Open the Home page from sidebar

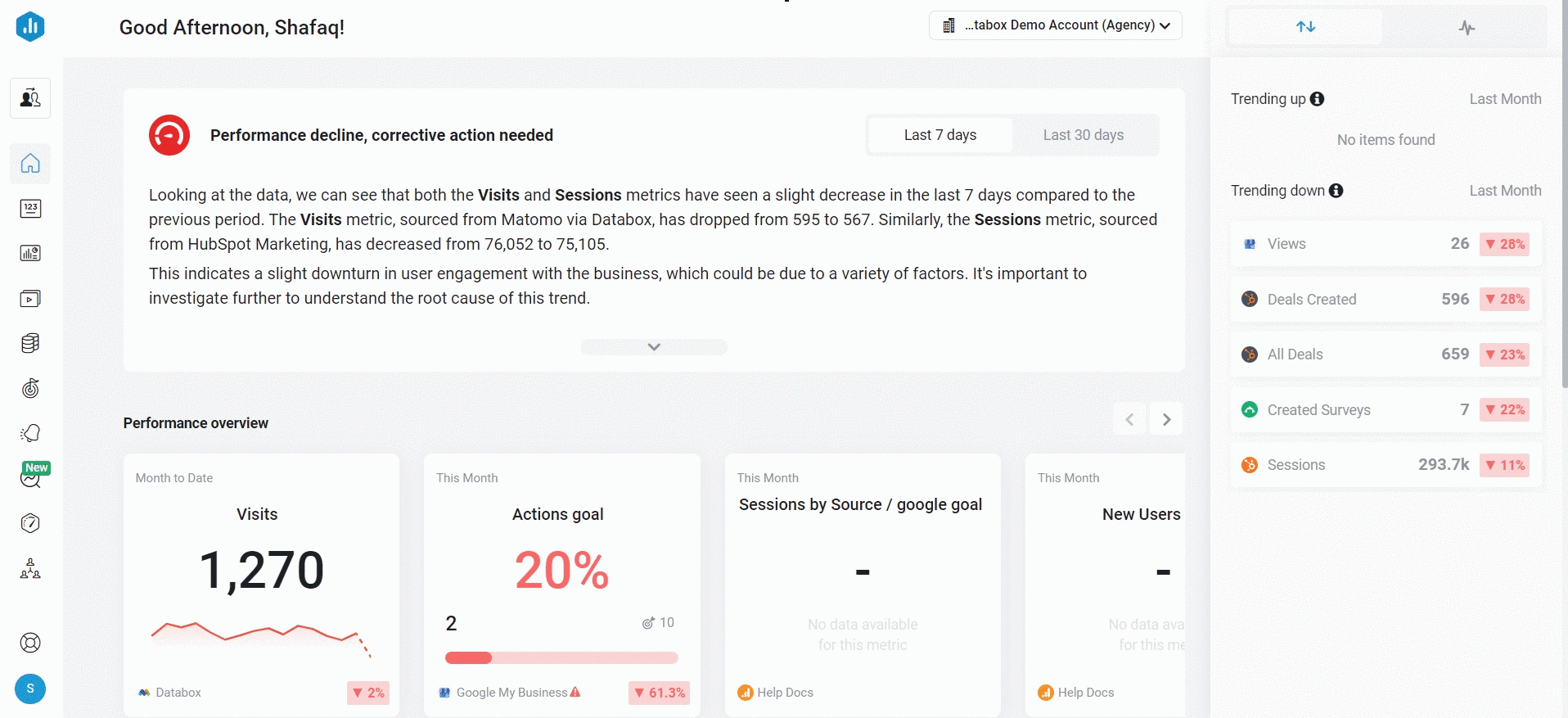point(30,164)
